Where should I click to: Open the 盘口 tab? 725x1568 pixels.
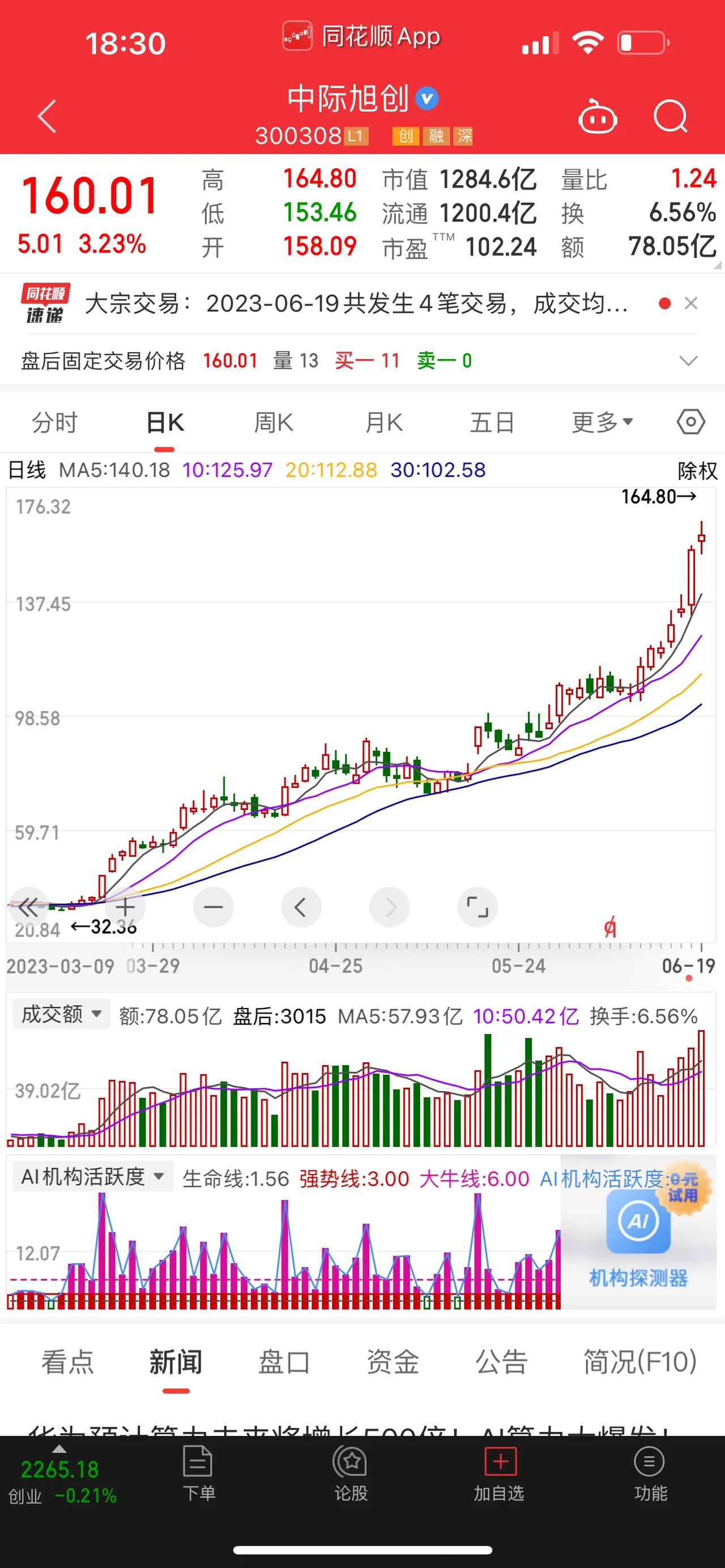point(284,1362)
